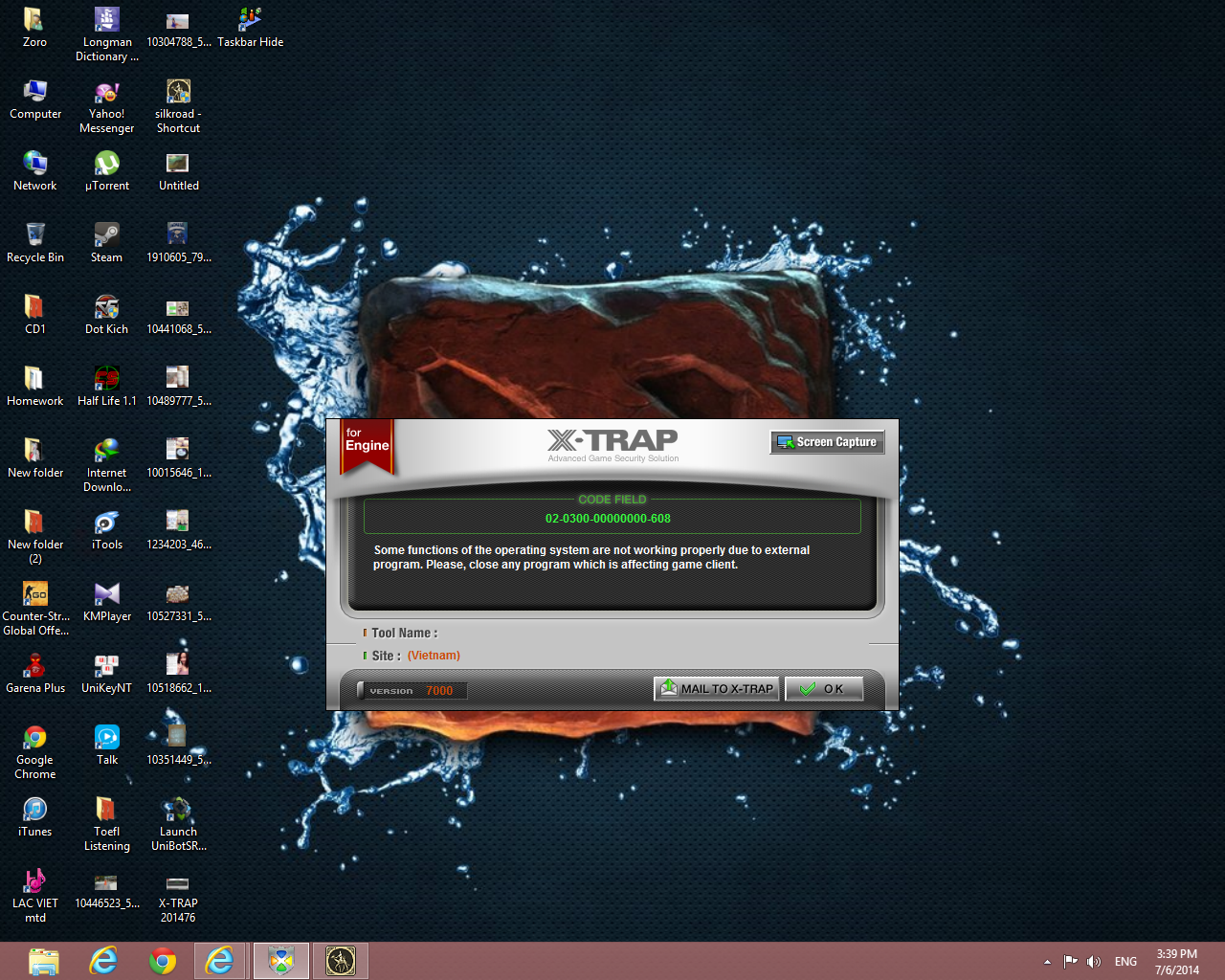
Task: Open the clock showing 3:39 PM
Action: click(x=1176, y=962)
